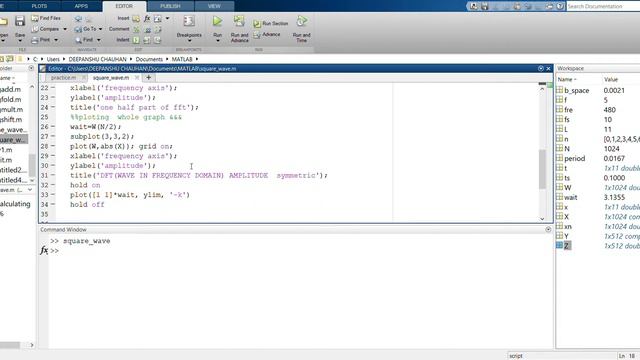The height and width of the screenshot is (360, 640).
Task: Switch to the PUBLISH ribbon tab
Action: point(170,6)
